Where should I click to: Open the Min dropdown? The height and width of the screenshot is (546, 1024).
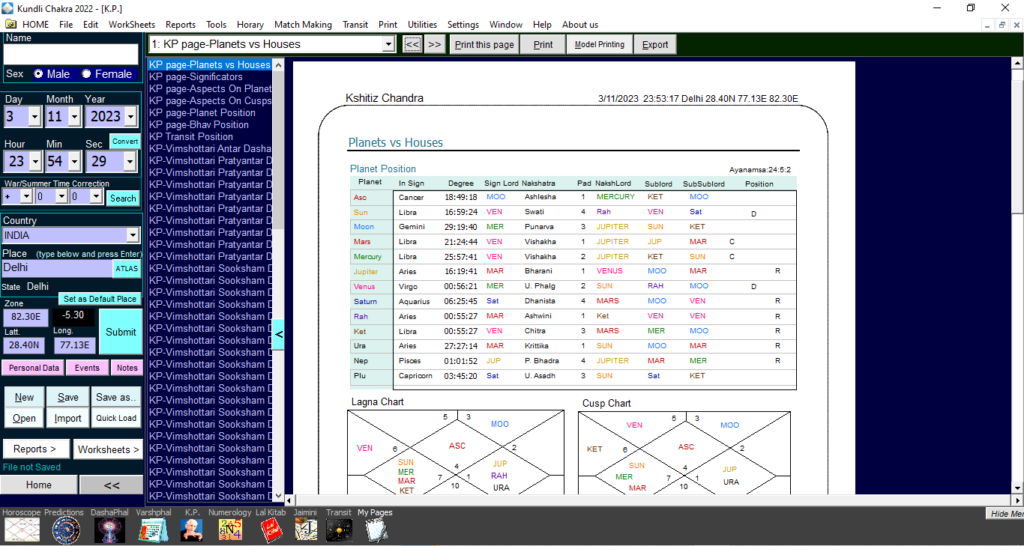(74, 161)
